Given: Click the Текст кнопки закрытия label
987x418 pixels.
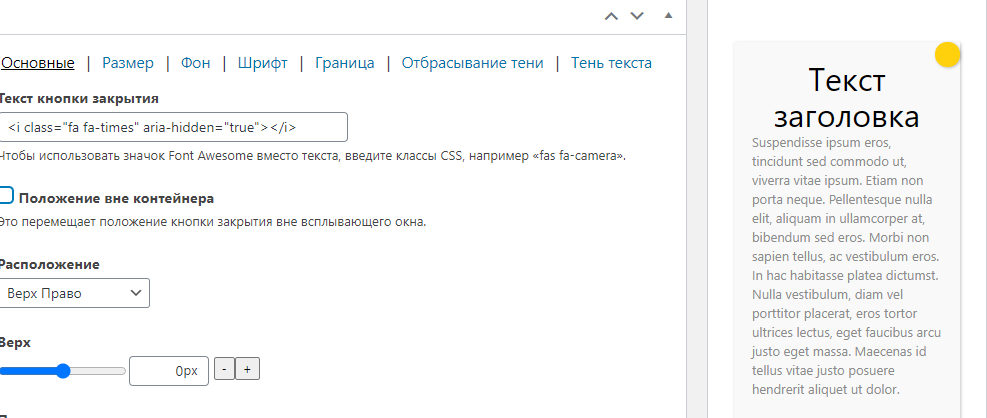Looking at the screenshot, I should pyautogui.click(x=79, y=99).
